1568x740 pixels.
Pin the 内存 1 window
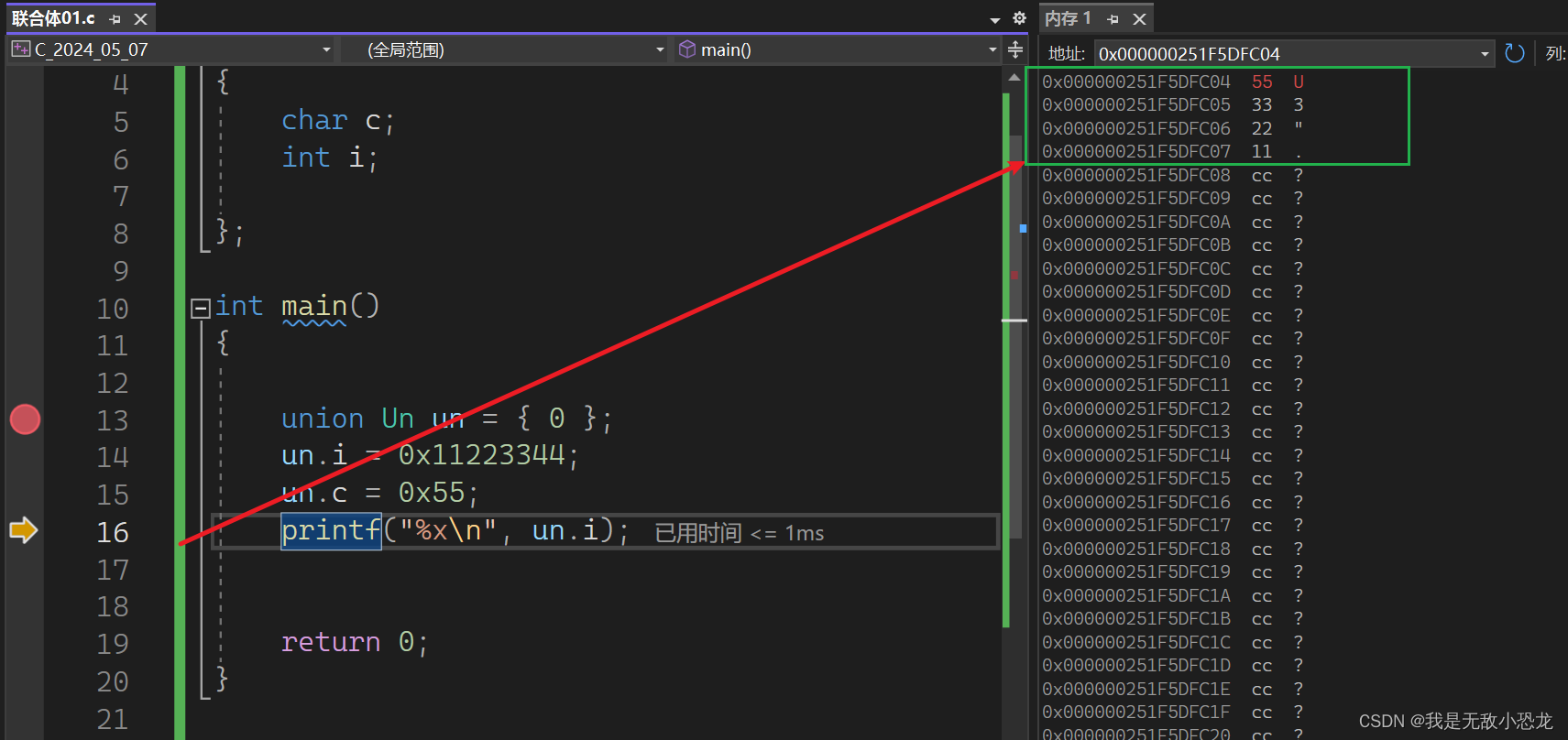coord(1113,19)
